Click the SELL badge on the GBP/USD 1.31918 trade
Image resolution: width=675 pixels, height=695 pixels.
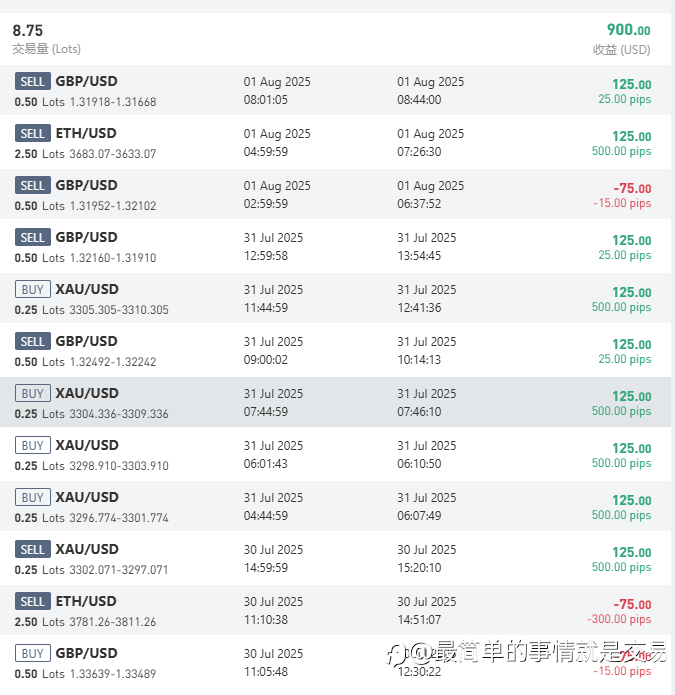click(33, 82)
